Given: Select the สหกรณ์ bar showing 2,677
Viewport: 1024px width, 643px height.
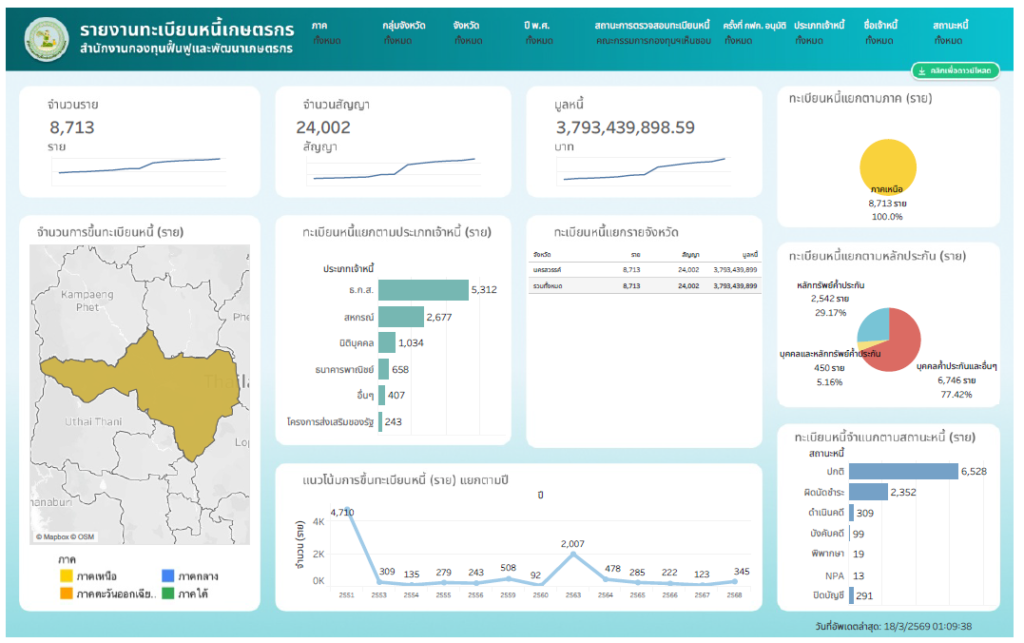Looking at the screenshot, I should (x=400, y=317).
